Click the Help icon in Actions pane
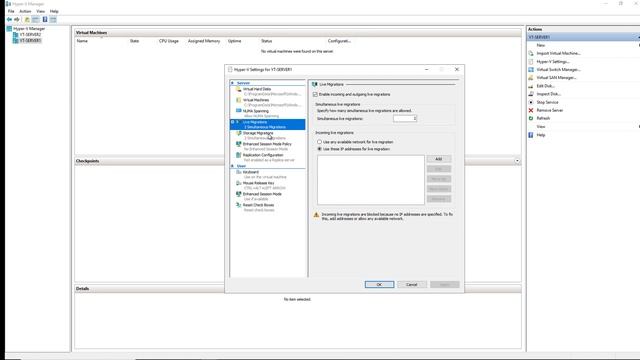This screenshot has width=640, height=360. (x=531, y=135)
